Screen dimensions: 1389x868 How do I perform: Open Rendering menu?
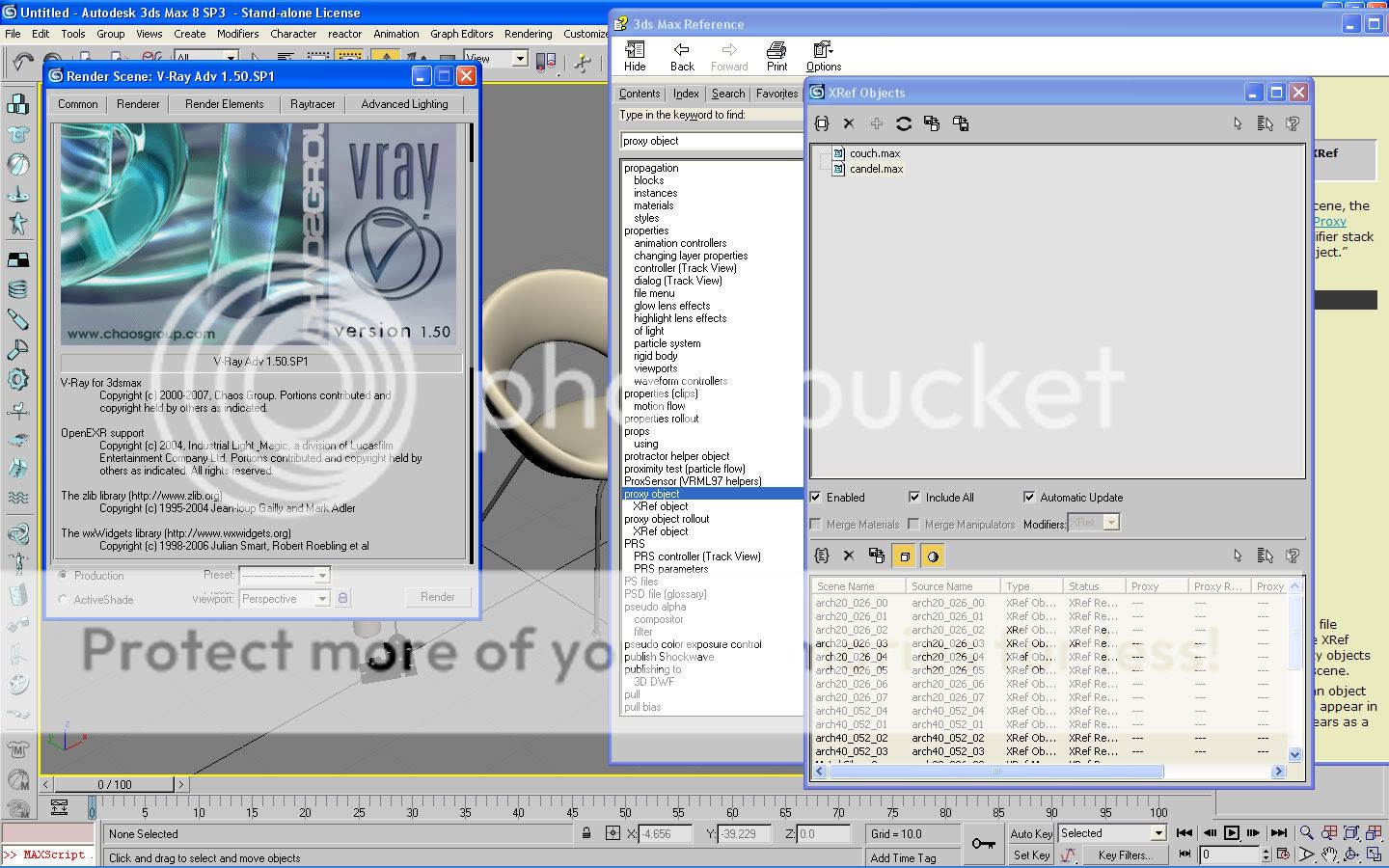tap(528, 34)
